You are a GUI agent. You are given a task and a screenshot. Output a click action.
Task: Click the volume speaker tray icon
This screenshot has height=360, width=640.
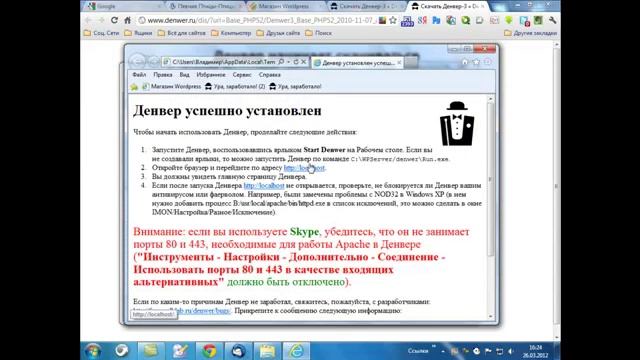point(510,351)
